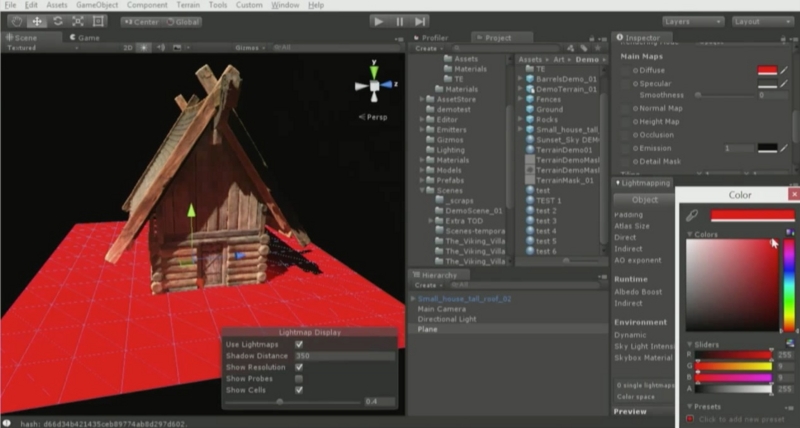The image size is (800, 428).
Task: Open the File menu
Action: coord(10,5)
